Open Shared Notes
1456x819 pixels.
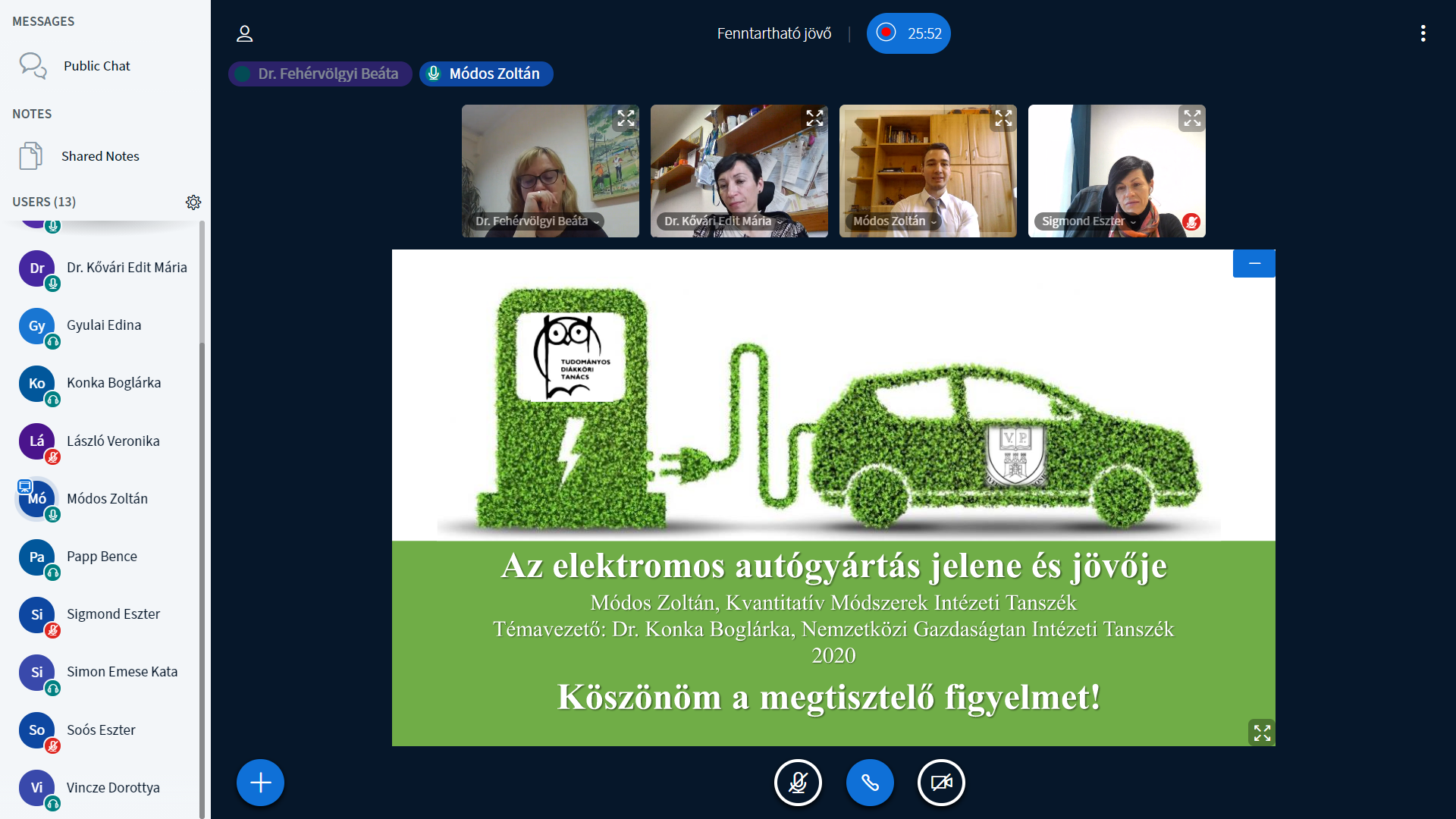[99, 156]
